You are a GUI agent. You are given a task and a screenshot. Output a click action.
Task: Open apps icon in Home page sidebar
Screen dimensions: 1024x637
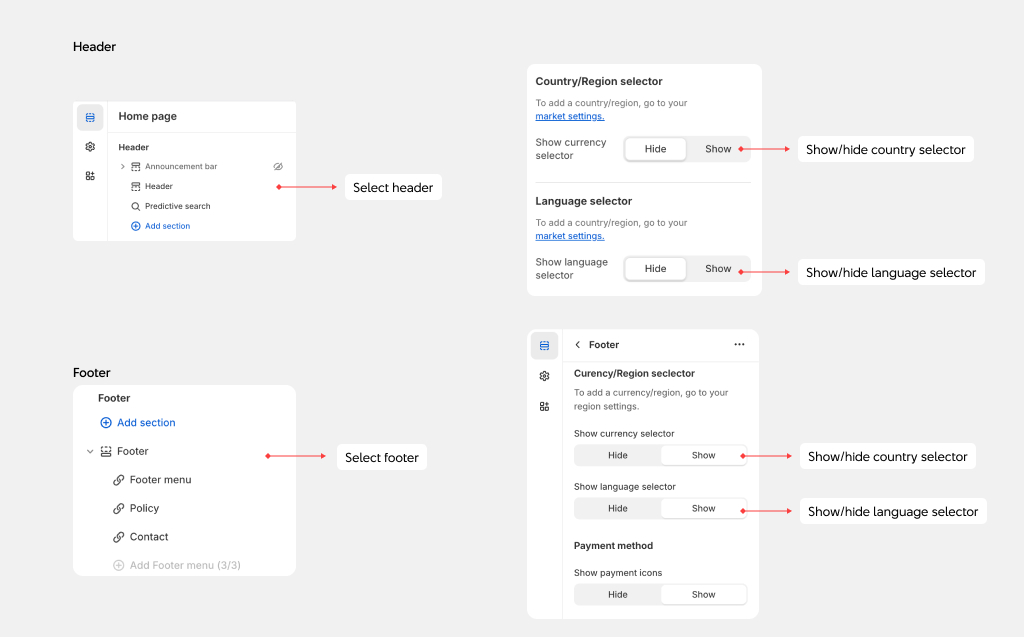(x=90, y=176)
